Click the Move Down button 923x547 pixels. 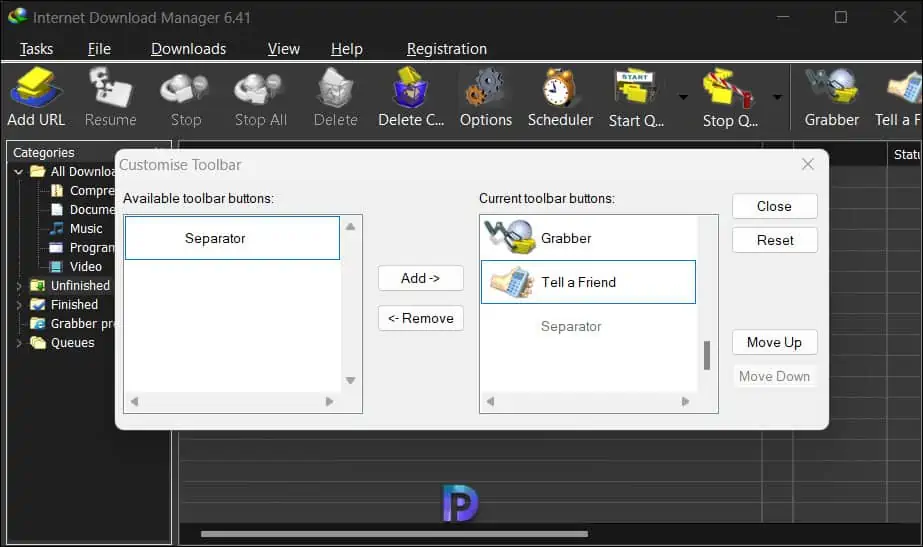(775, 376)
